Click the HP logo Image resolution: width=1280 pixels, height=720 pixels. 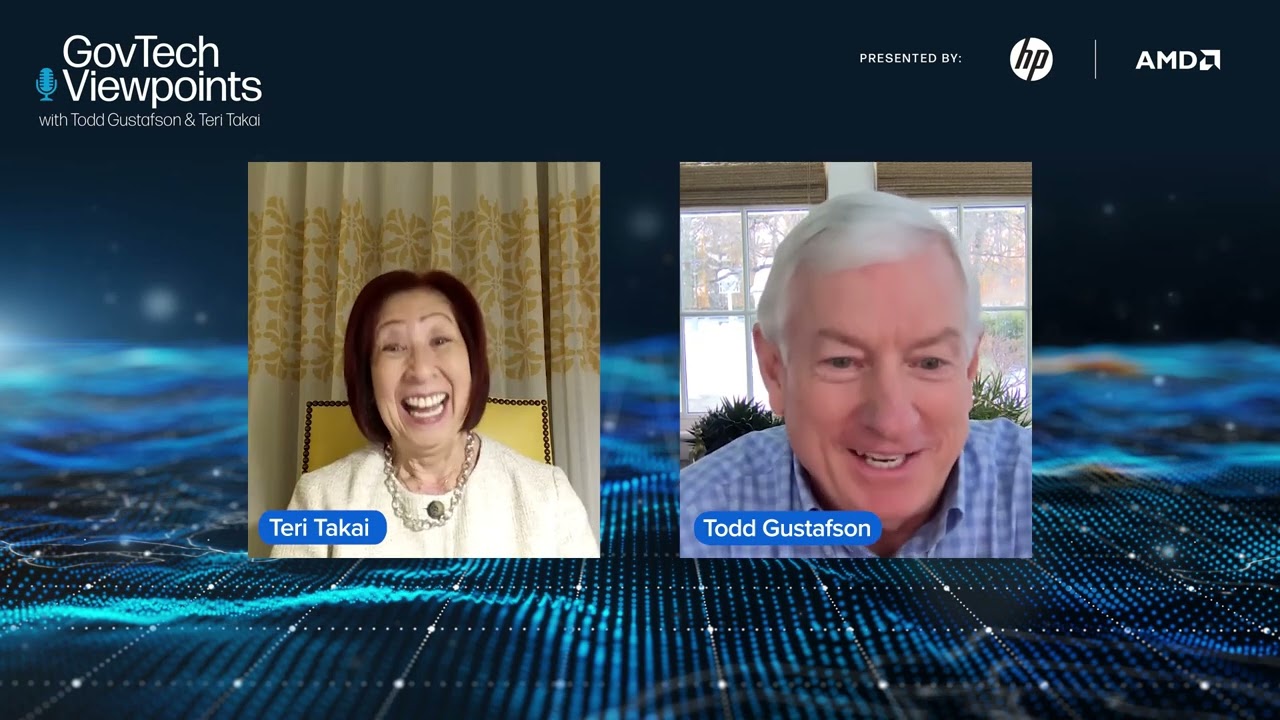point(1031,59)
